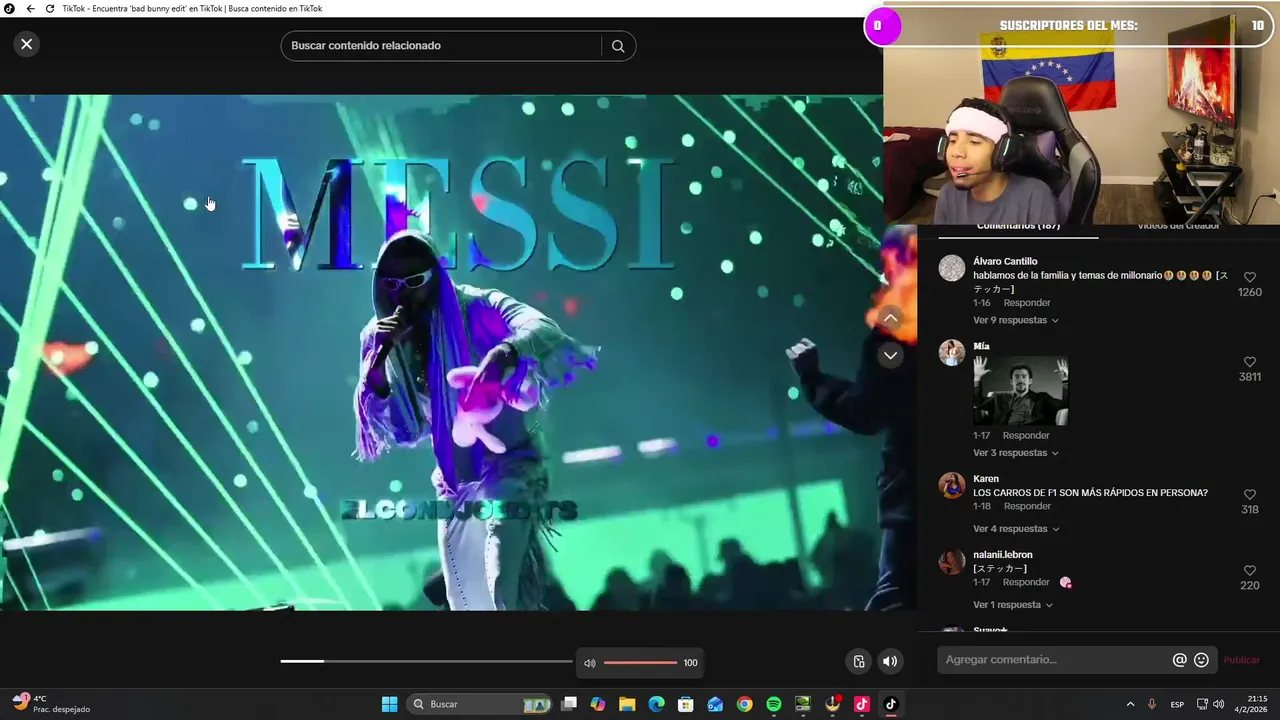This screenshot has height=720, width=1280.
Task: Click Álvaro Cantillo's avatar
Action: (x=952, y=268)
